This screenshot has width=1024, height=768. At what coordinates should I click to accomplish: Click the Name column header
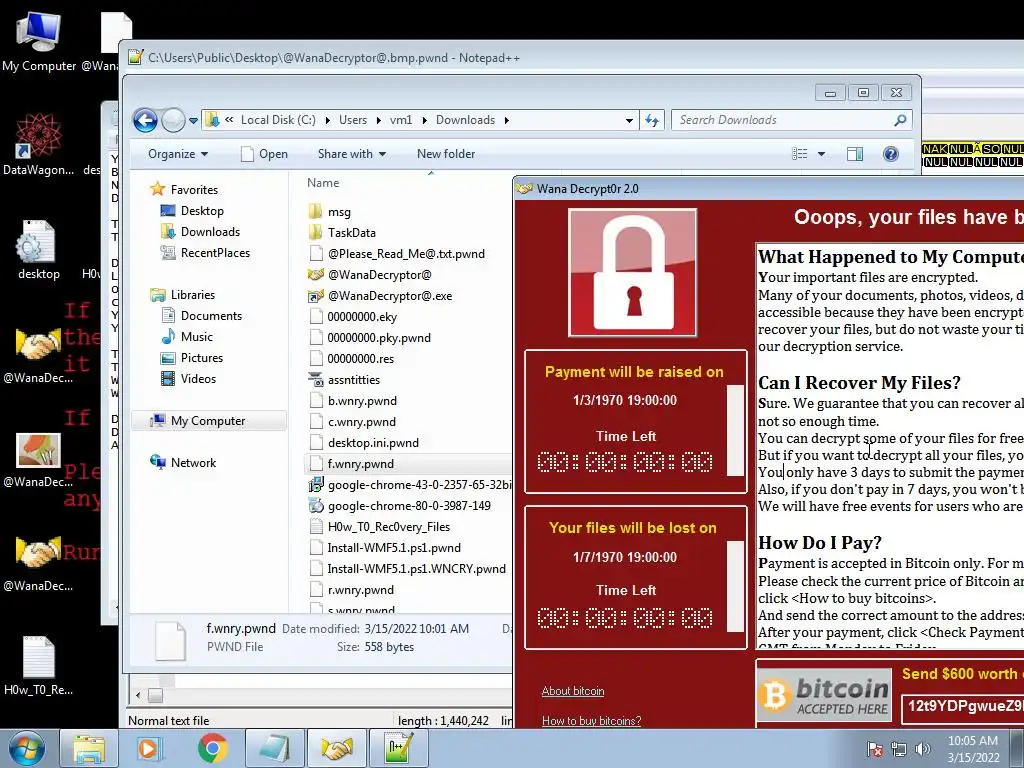tap(323, 184)
